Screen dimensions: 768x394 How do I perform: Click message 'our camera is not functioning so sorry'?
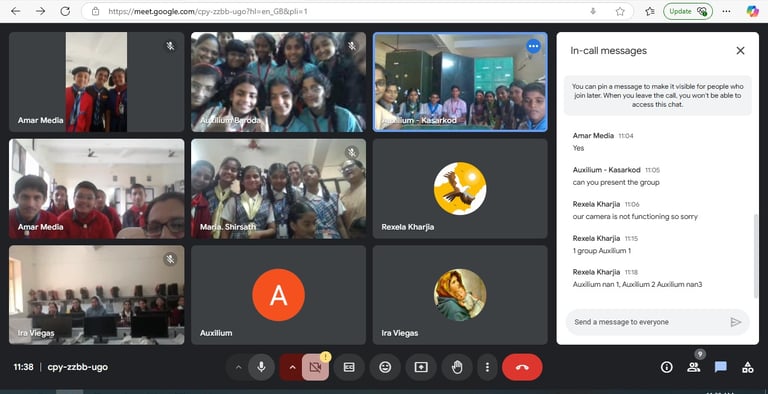635,217
